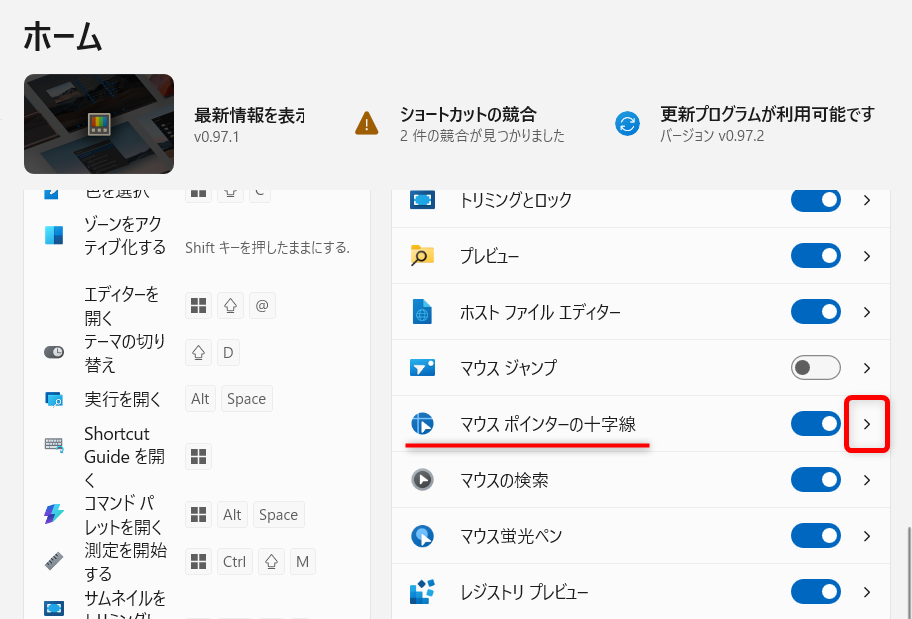Open マウス ポインターの十字線 settings via chevron
Screen dimensions: 912x619
pos(866,424)
